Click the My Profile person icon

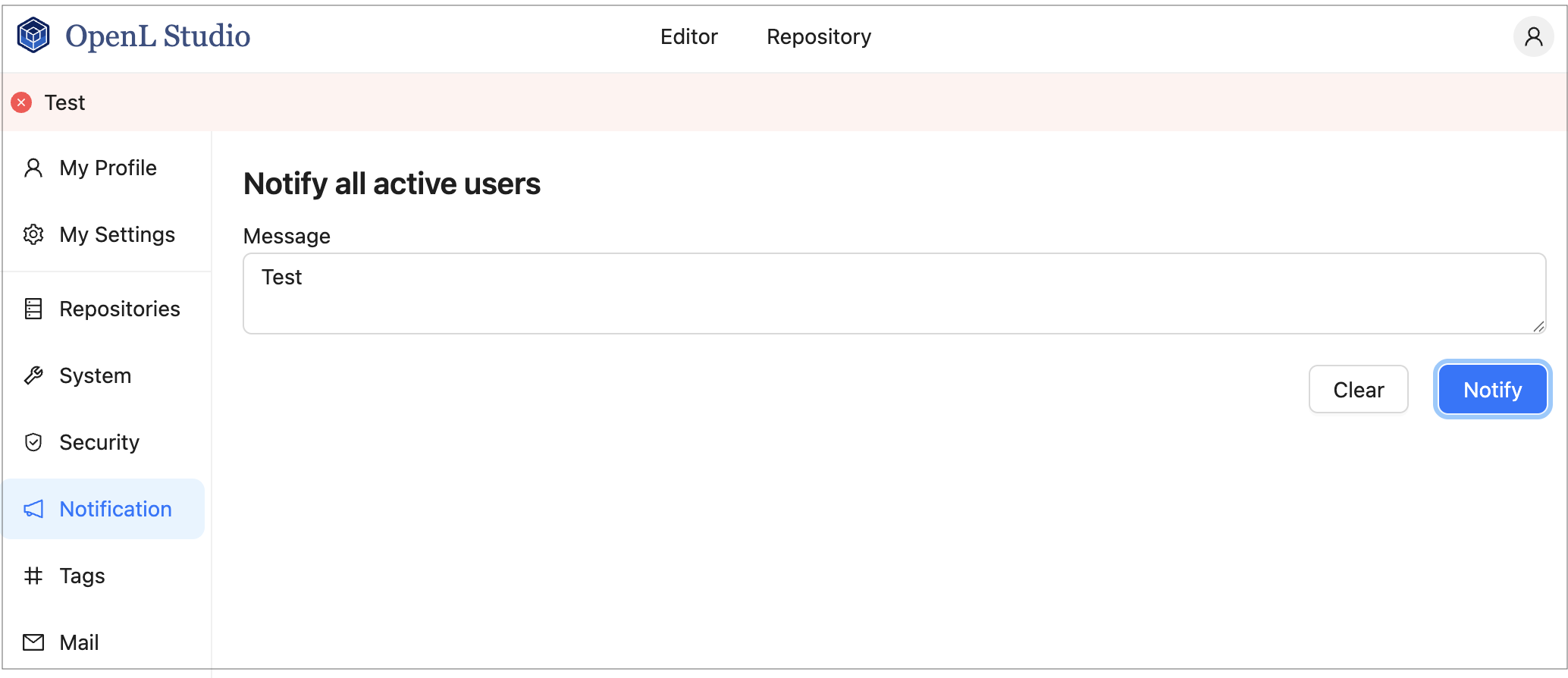(x=33, y=168)
